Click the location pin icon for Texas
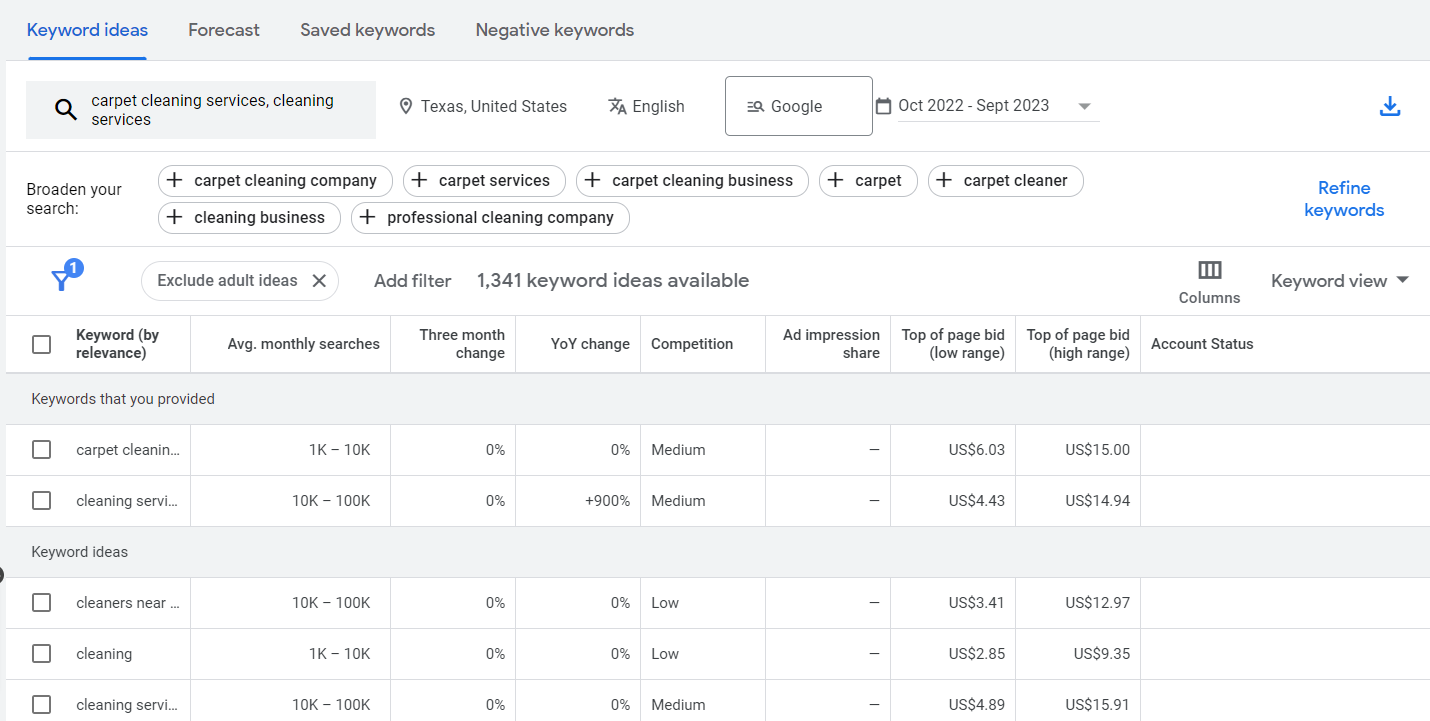This screenshot has height=721, width=1430. (405, 106)
